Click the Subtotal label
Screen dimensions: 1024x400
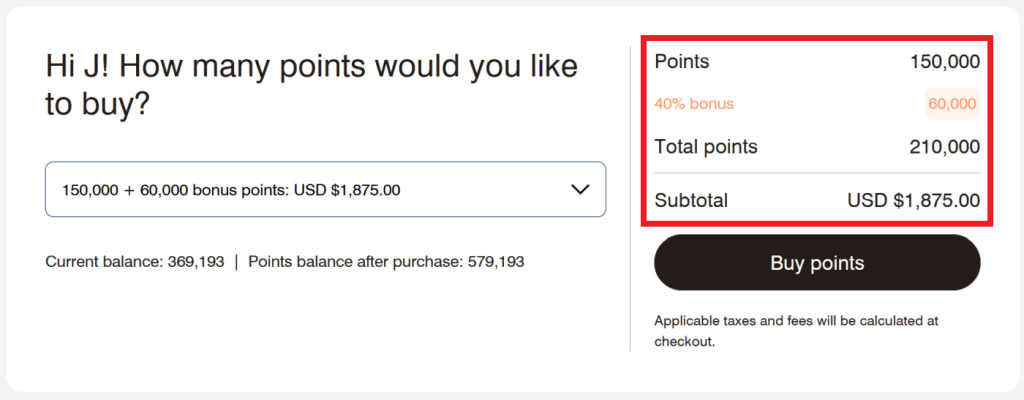(691, 201)
